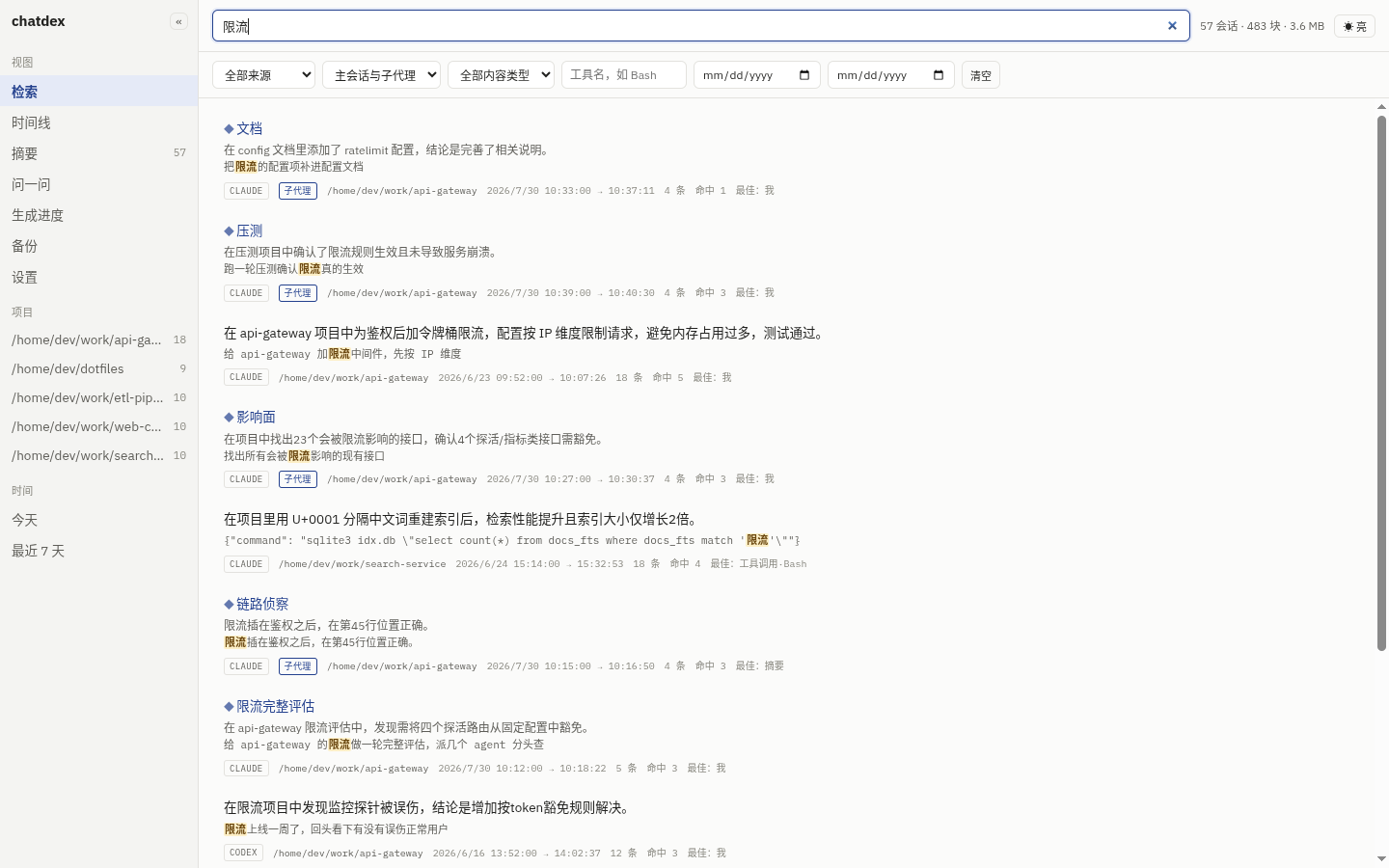The image size is (1389, 868).
Task: Filter time by 今天
Action: pos(99,520)
